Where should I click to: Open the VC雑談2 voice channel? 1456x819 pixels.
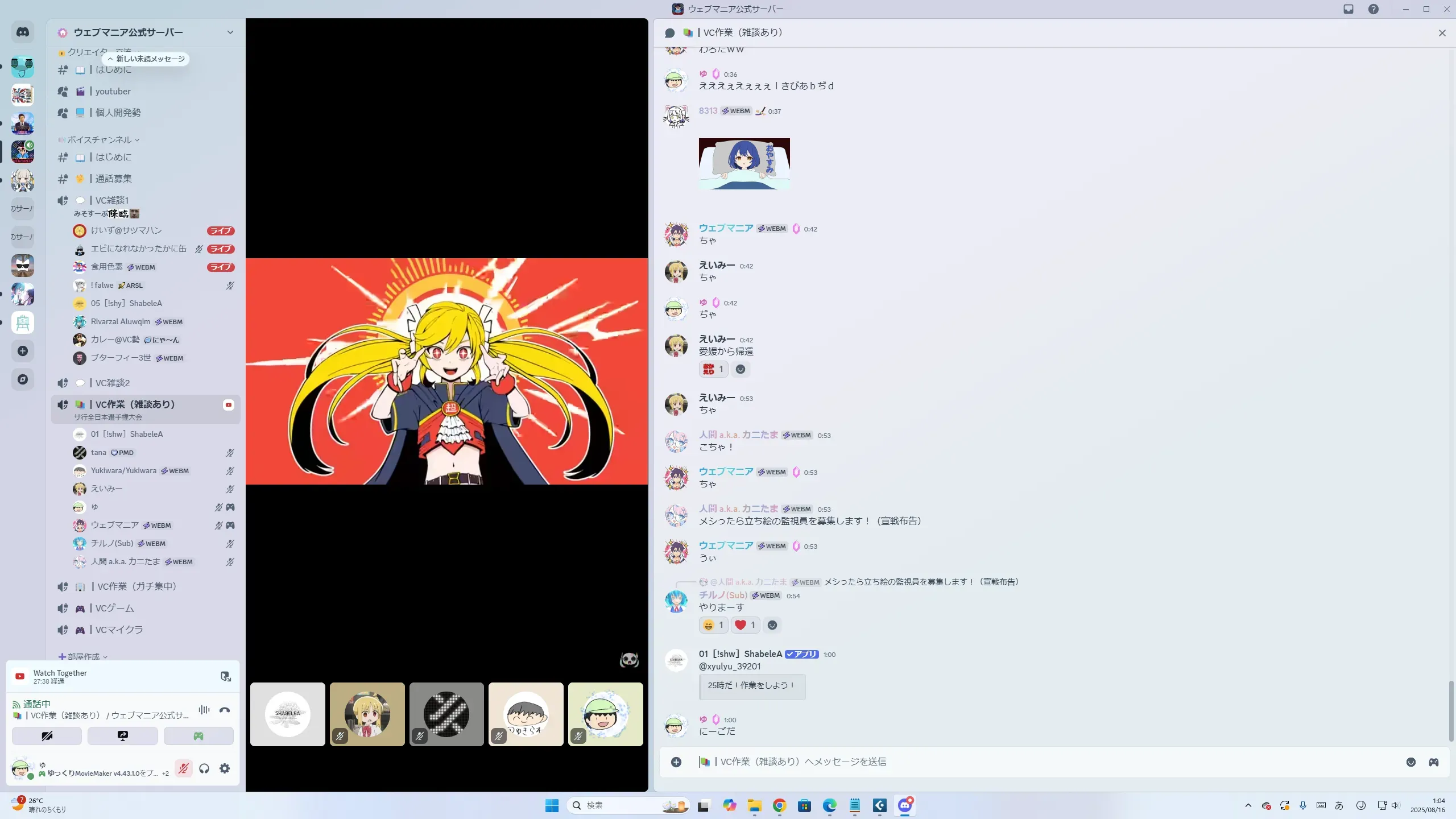[113, 383]
